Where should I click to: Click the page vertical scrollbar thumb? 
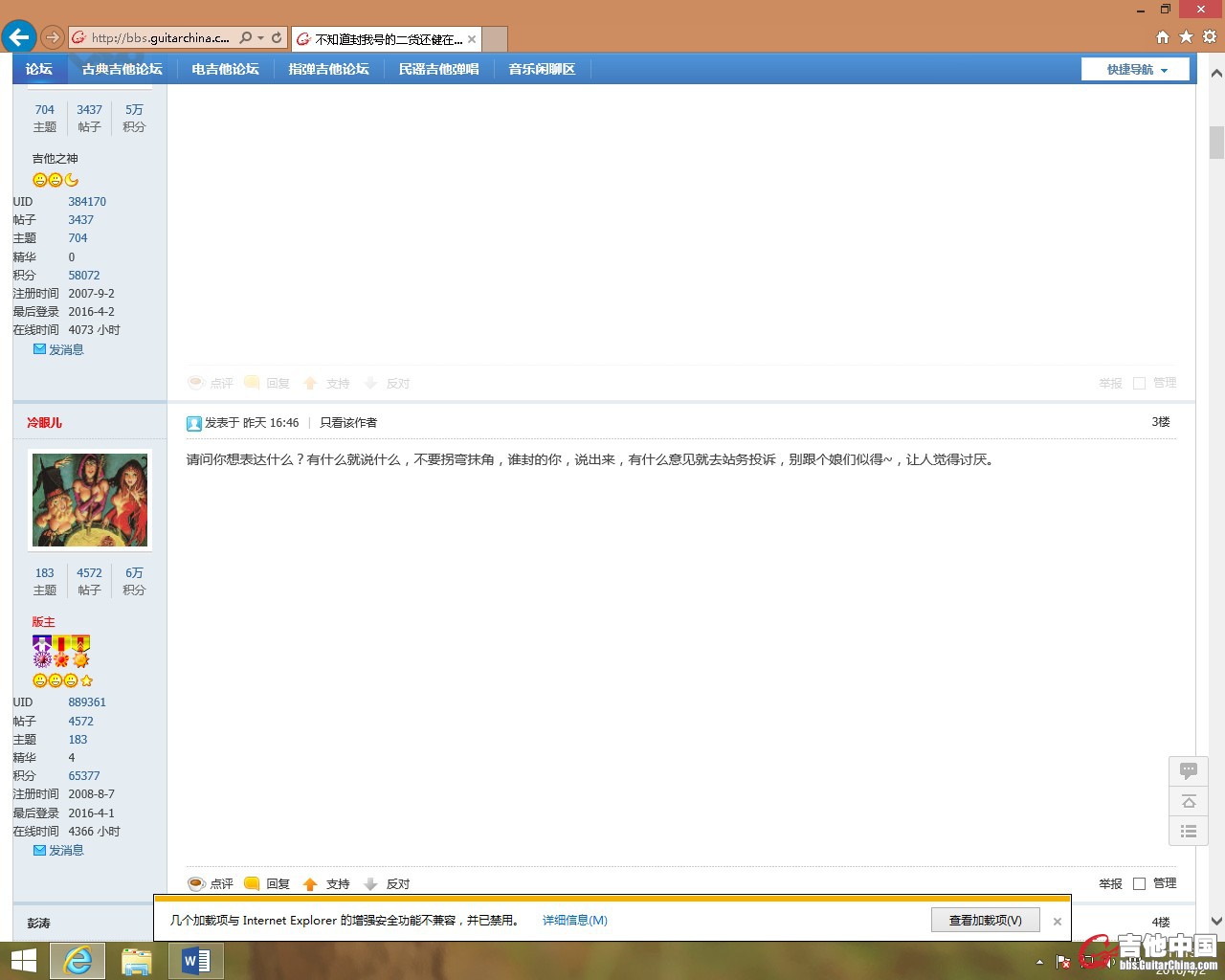(1216, 142)
